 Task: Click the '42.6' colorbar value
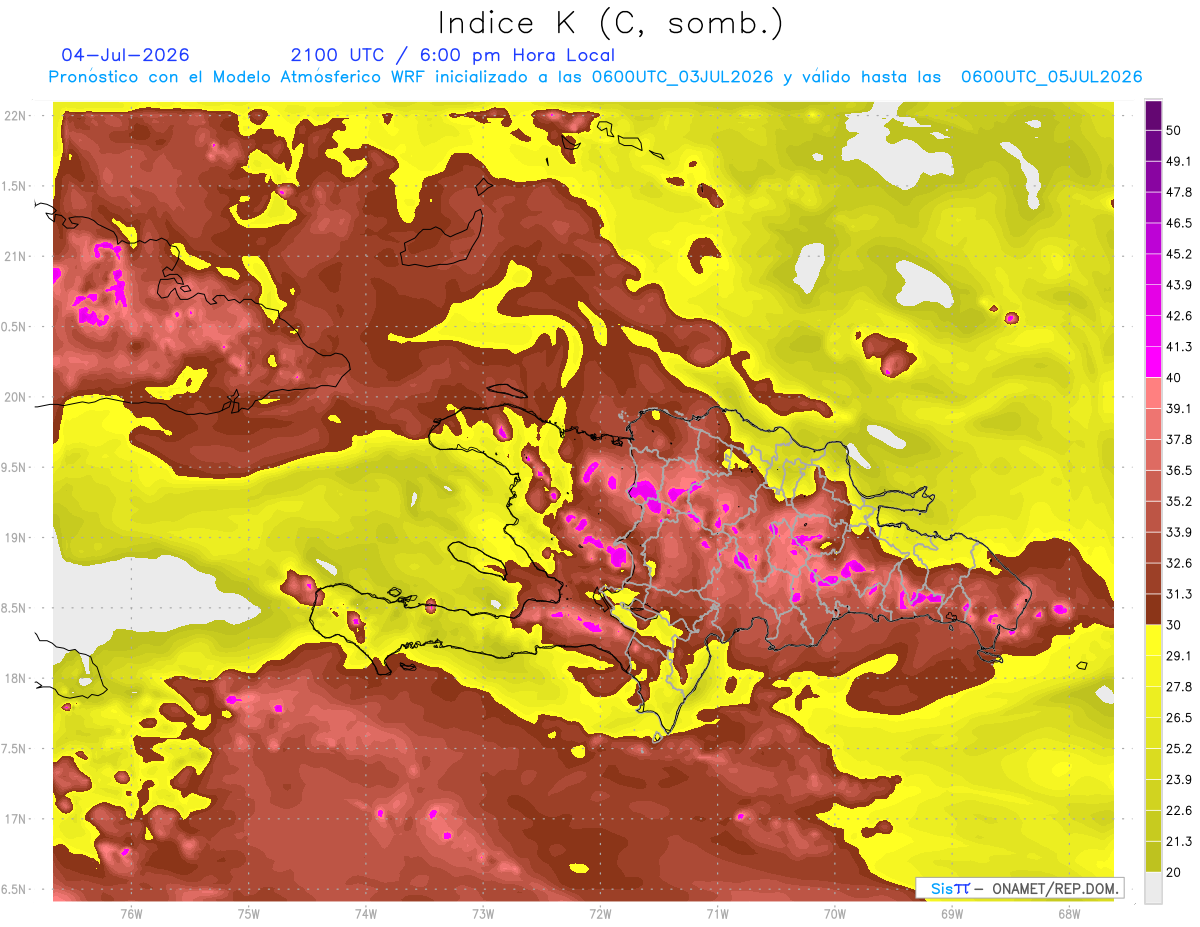click(1179, 316)
